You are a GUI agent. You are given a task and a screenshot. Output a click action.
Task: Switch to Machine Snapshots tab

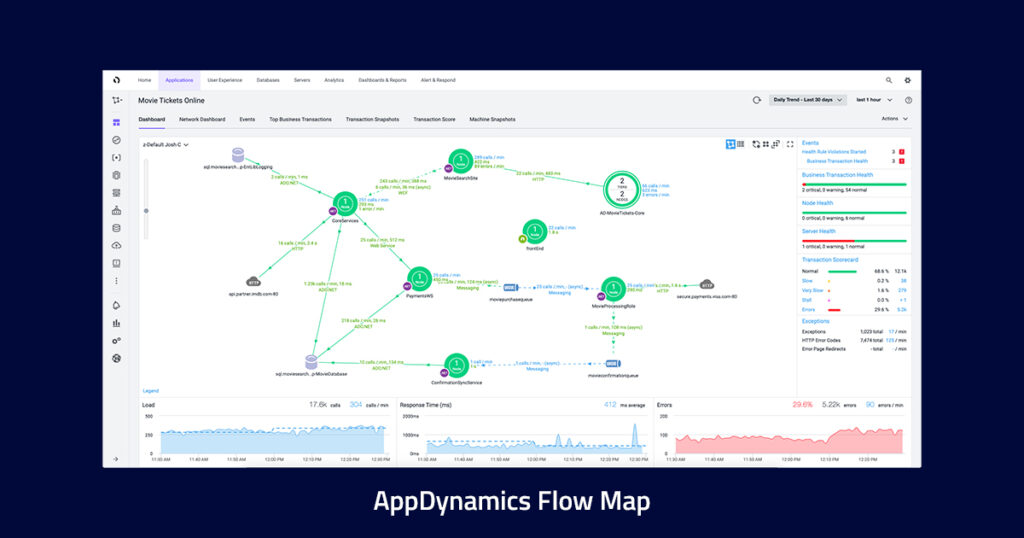tap(492, 119)
